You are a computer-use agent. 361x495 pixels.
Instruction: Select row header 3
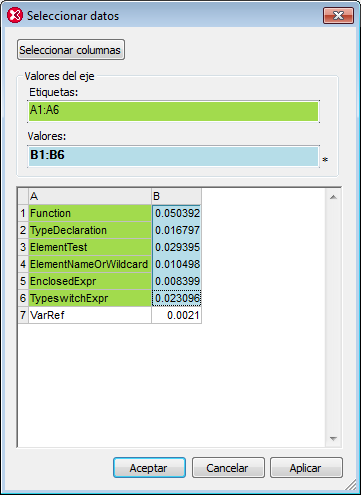coord(23,247)
